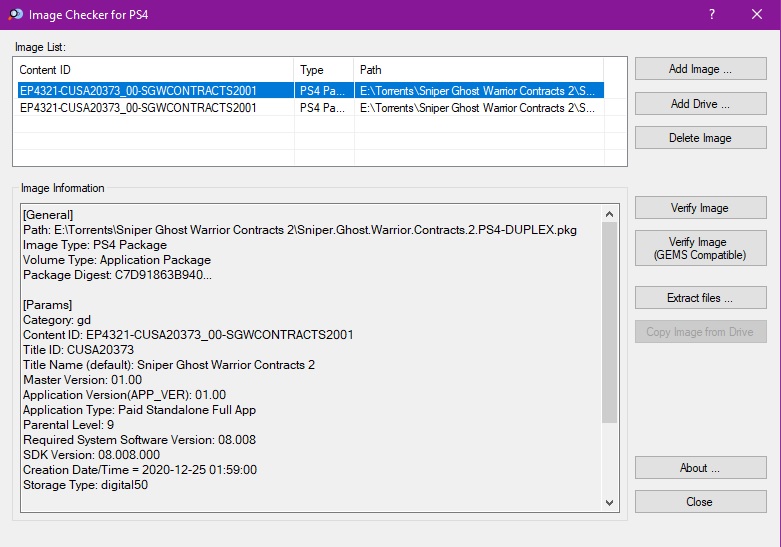Click the SDK Version: 08.008.000 line
The width and height of the screenshot is (781, 547).
pos(91,455)
